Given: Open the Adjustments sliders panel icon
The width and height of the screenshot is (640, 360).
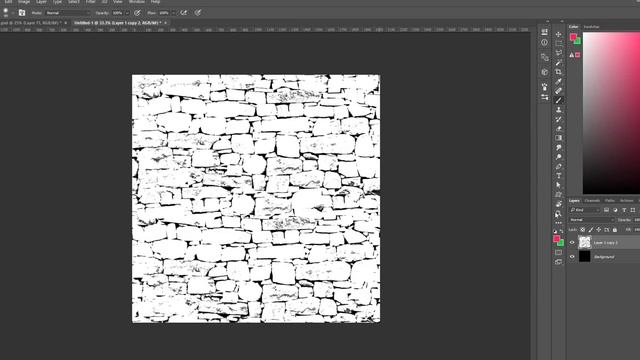Looking at the screenshot, I should [x=544, y=97].
